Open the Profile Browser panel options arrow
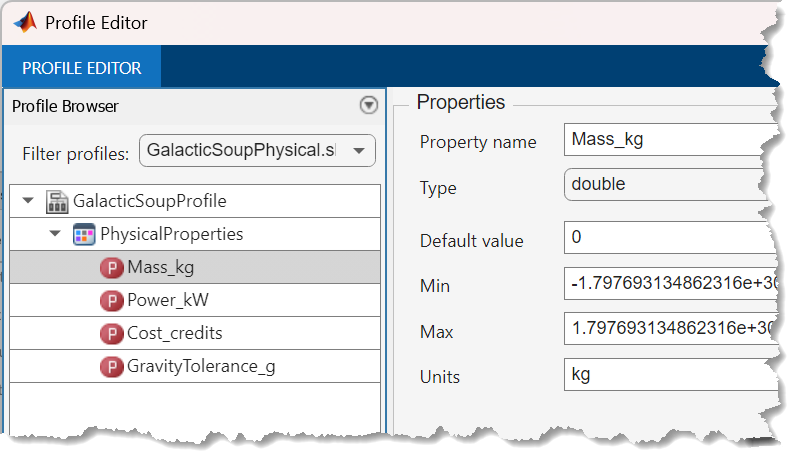Image resolution: width=789 pixels, height=453 pixels. tap(368, 106)
